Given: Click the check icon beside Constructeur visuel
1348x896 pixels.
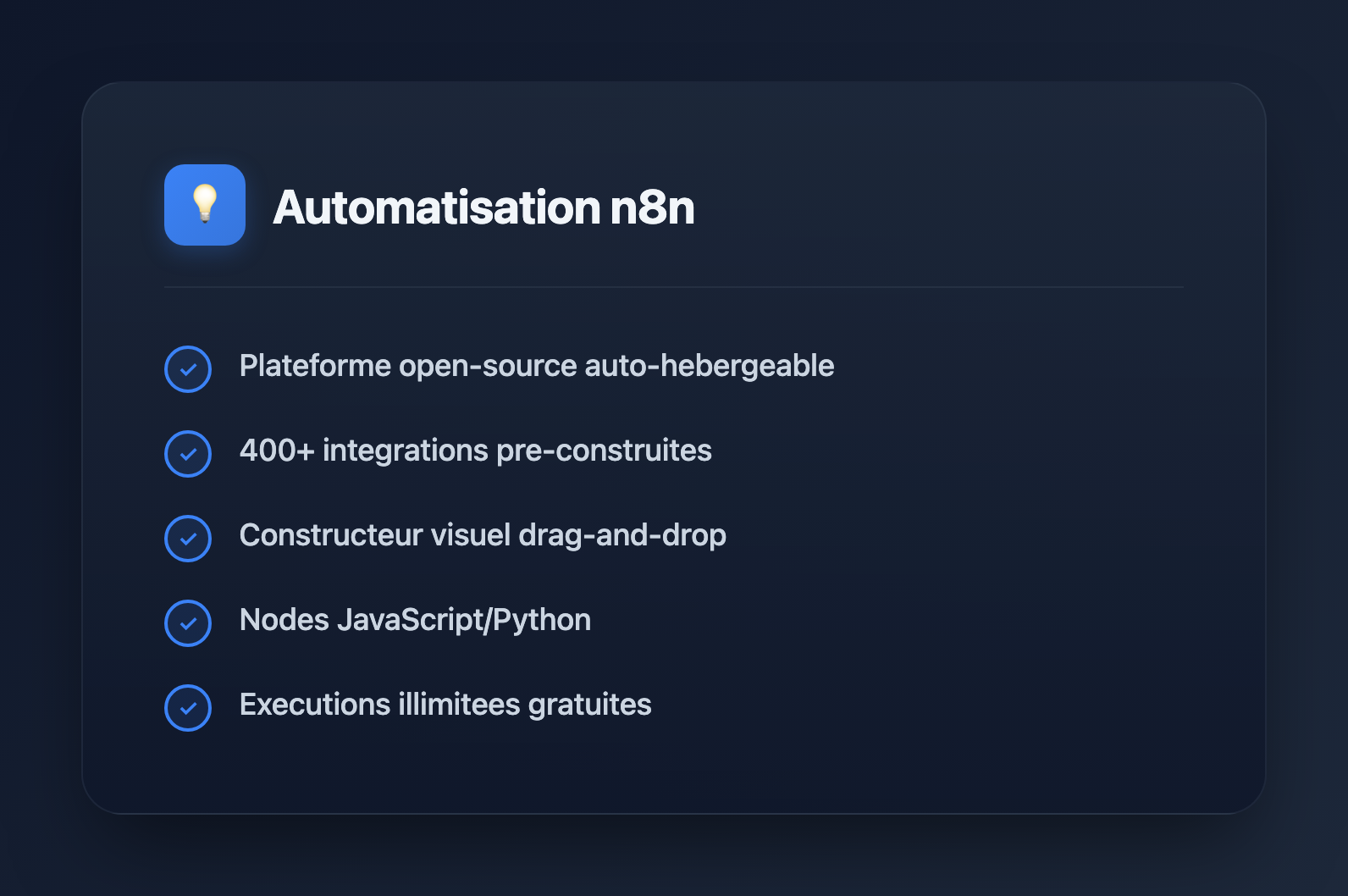Looking at the screenshot, I should [188, 539].
